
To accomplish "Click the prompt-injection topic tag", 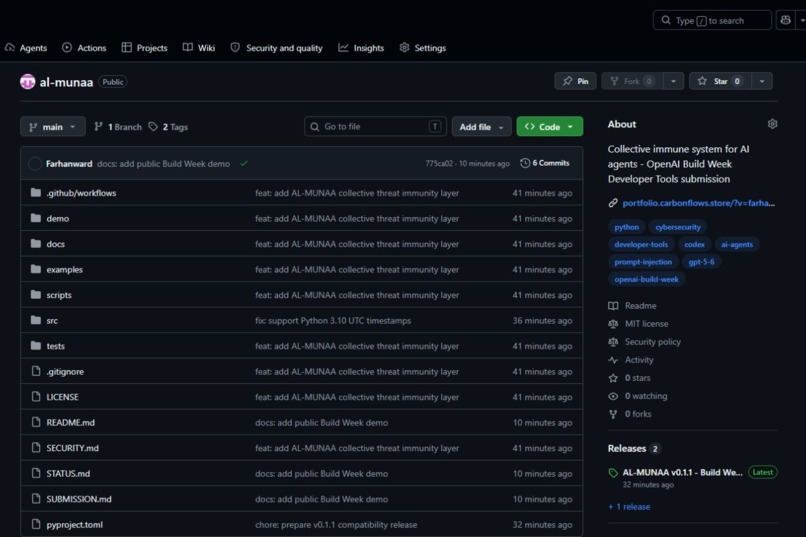I will coord(643,262).
